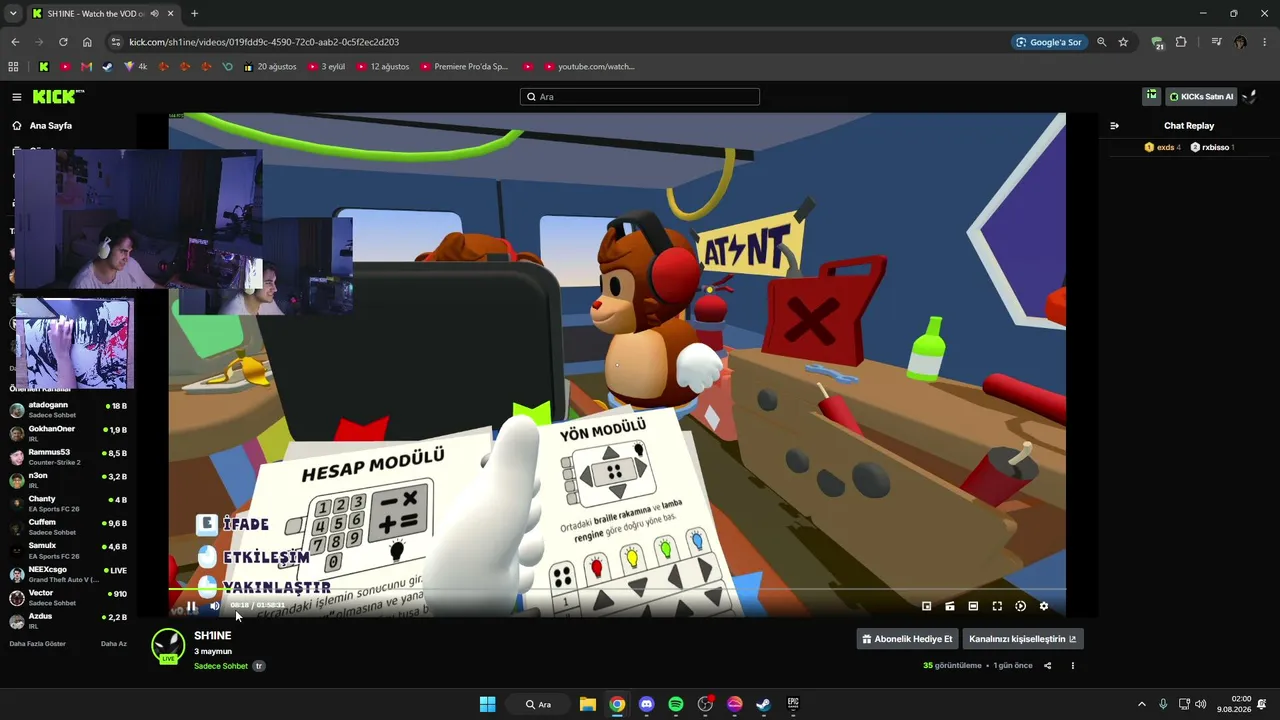Click rxbisso in chat leaderboard
Screen dimensions: 1280x720
[1212, 147]
